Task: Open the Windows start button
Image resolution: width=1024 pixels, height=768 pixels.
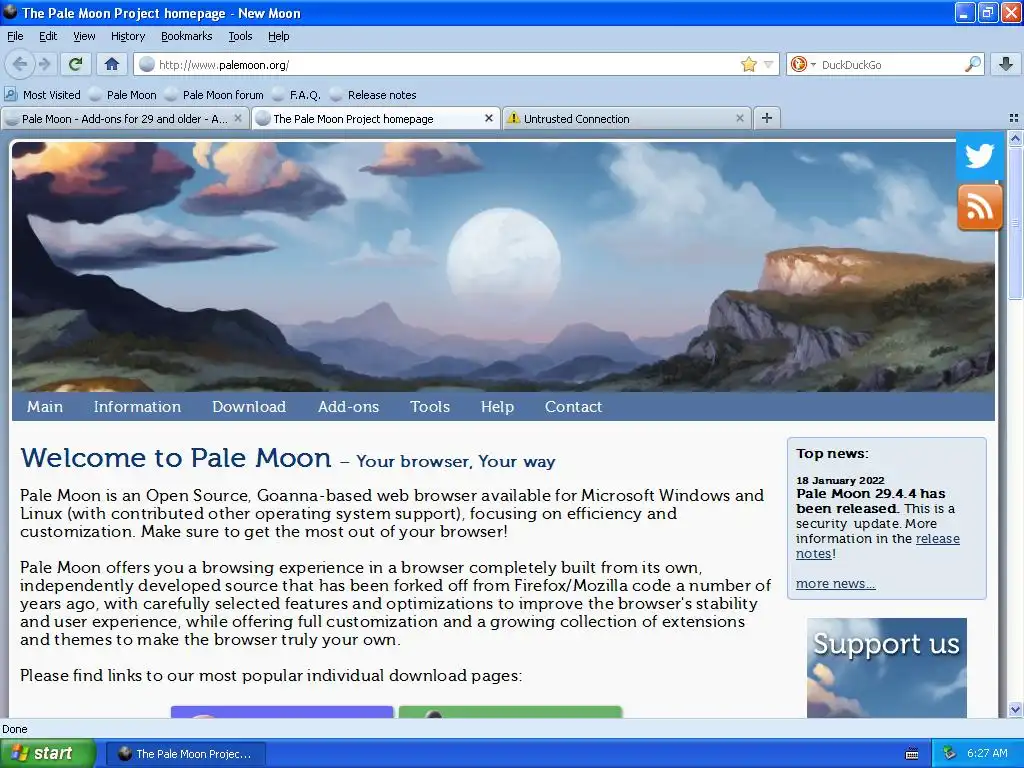Action: [48, 753]
